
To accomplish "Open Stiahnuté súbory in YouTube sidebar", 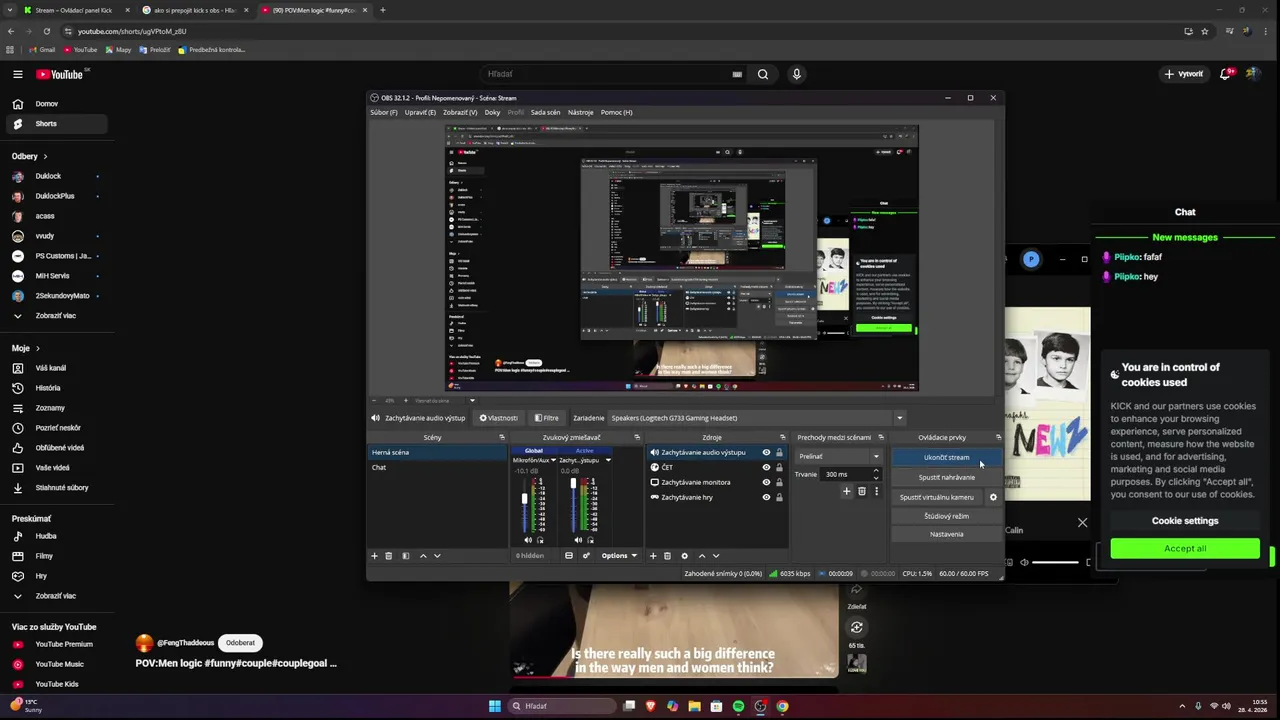I will pos(57,488).
